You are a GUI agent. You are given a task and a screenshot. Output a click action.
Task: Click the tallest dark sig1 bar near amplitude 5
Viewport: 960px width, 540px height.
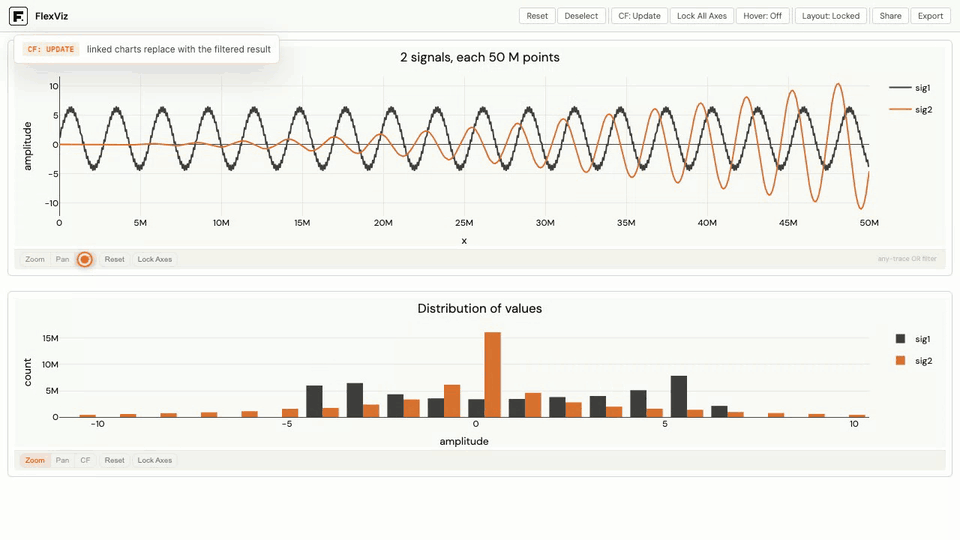coord(678,396)
